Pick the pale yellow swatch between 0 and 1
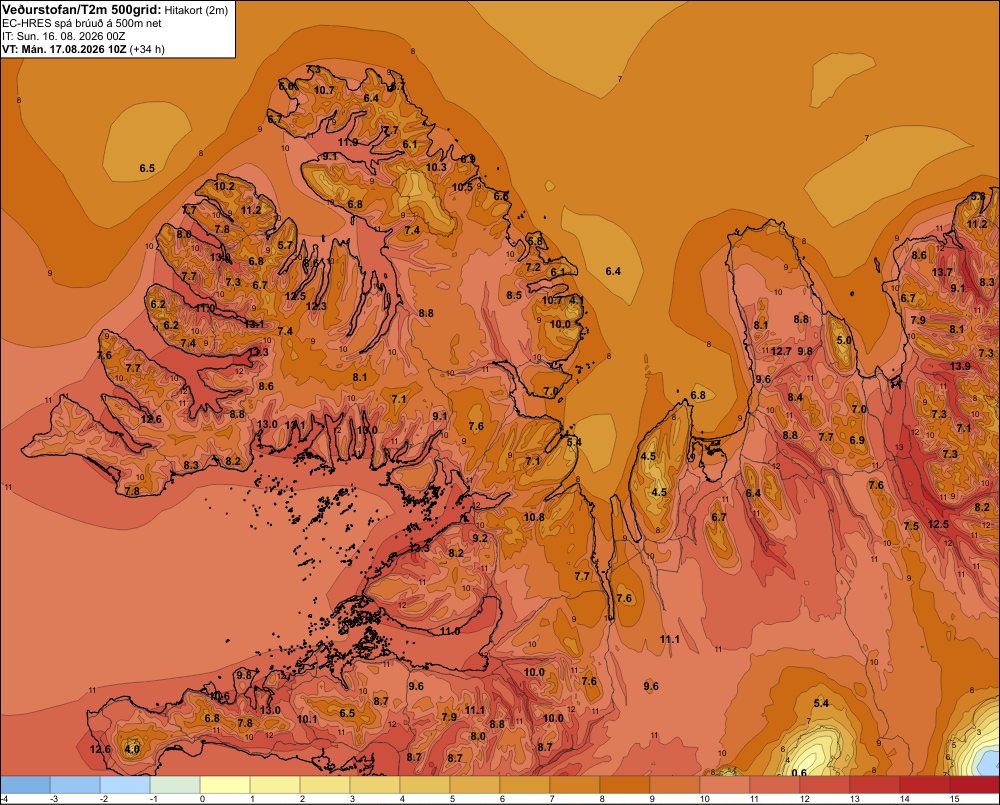The height and width of the screenshot is (805, 1000). tap(225, 784)
